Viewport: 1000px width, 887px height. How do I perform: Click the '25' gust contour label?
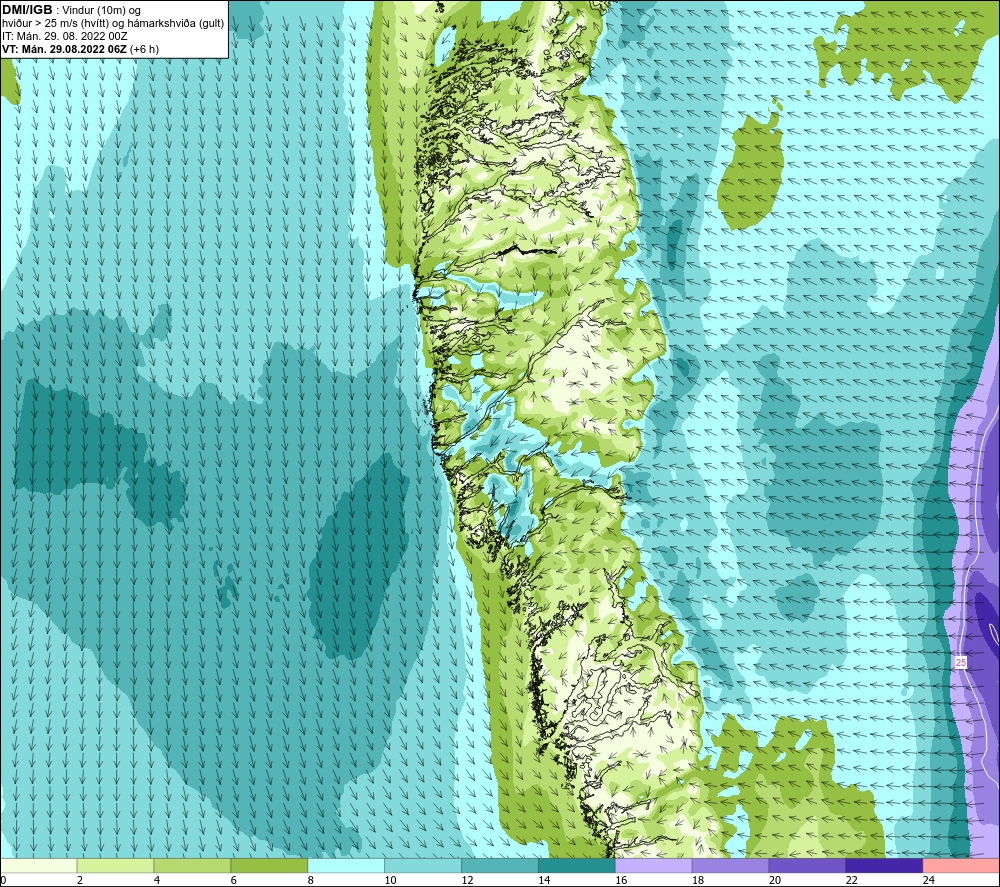(960, 663)
